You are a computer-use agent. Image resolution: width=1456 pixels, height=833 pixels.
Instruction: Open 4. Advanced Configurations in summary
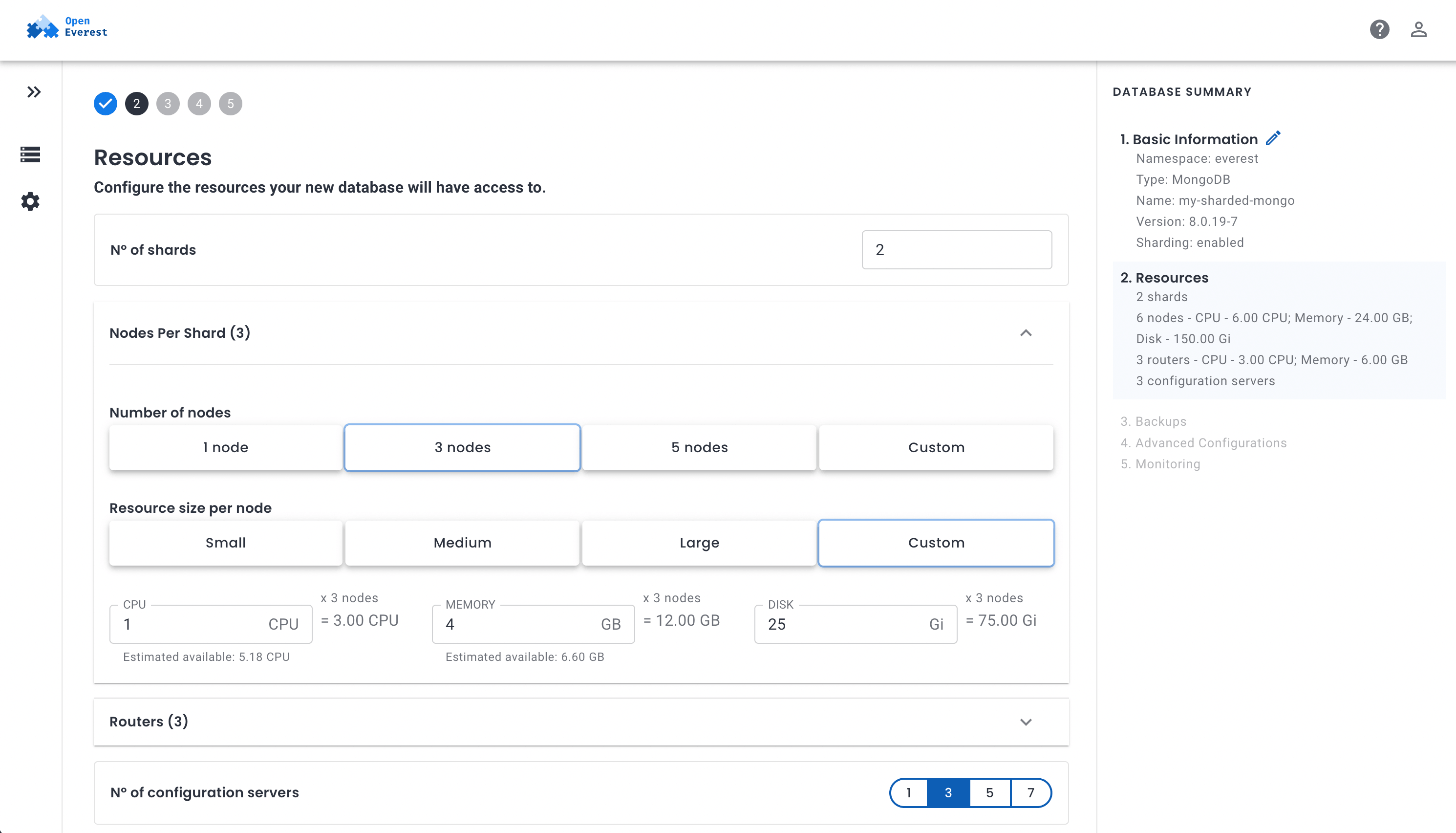coord(1203,443)
